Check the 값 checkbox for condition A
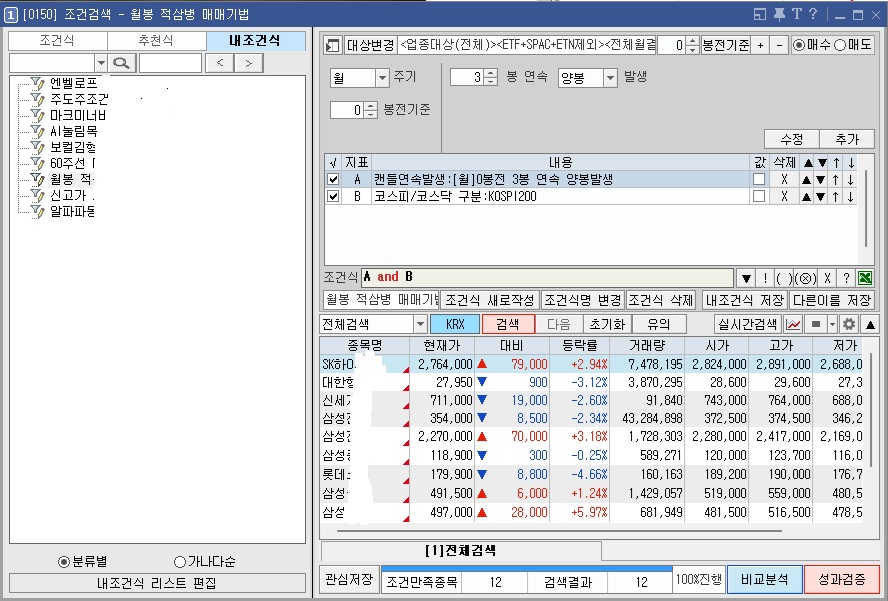This screenshot has width=888, height=601. pyautogui.click(x=759, y=179)
